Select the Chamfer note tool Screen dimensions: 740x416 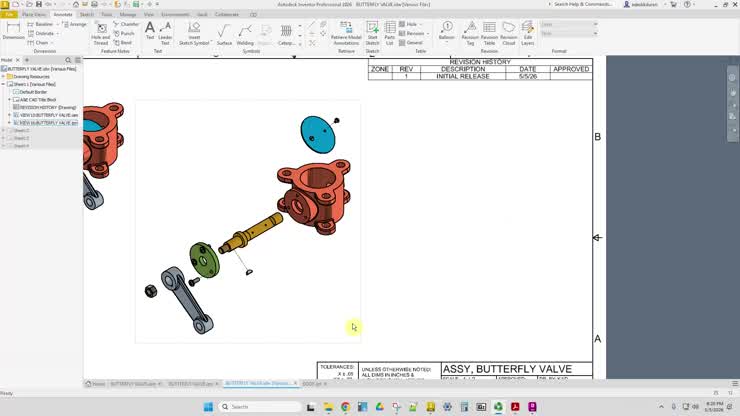126,24
